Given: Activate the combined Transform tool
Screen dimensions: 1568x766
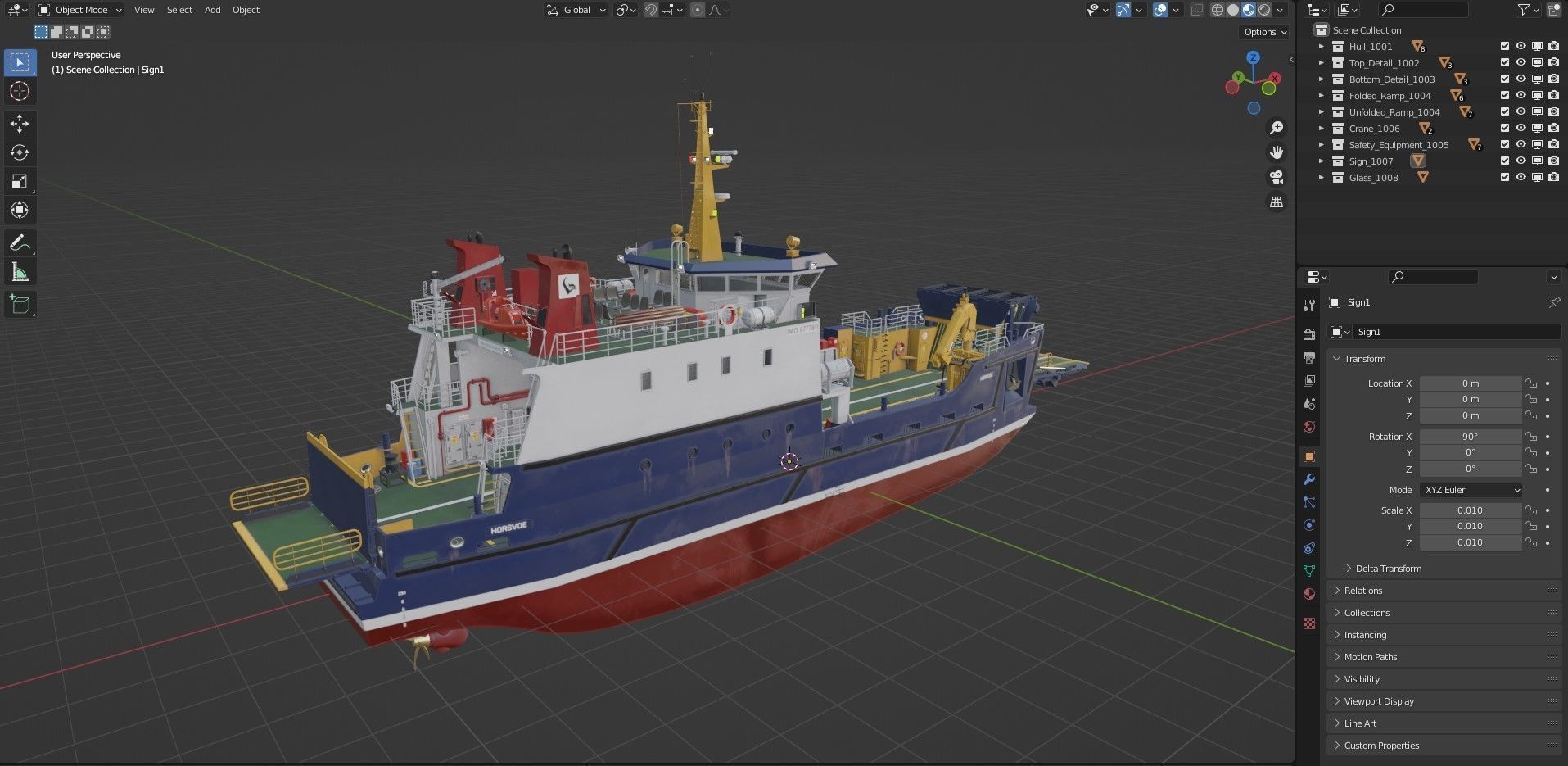Looking at the screenshot, I should point(20,210).
